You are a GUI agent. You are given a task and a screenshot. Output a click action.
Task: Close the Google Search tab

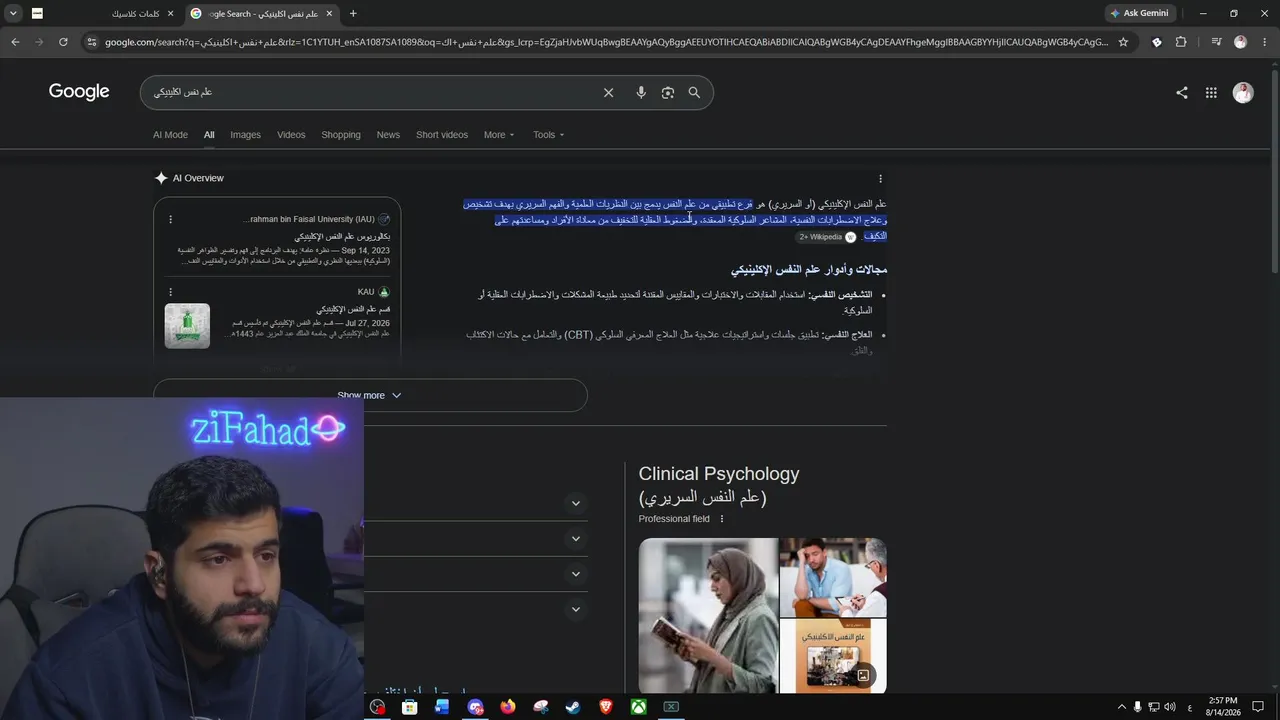[x=329, y=14]
